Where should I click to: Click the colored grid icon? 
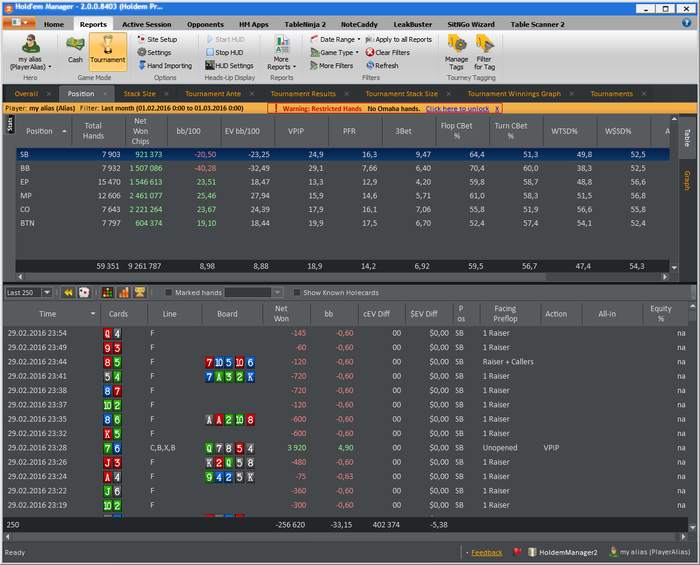(108, 292)
